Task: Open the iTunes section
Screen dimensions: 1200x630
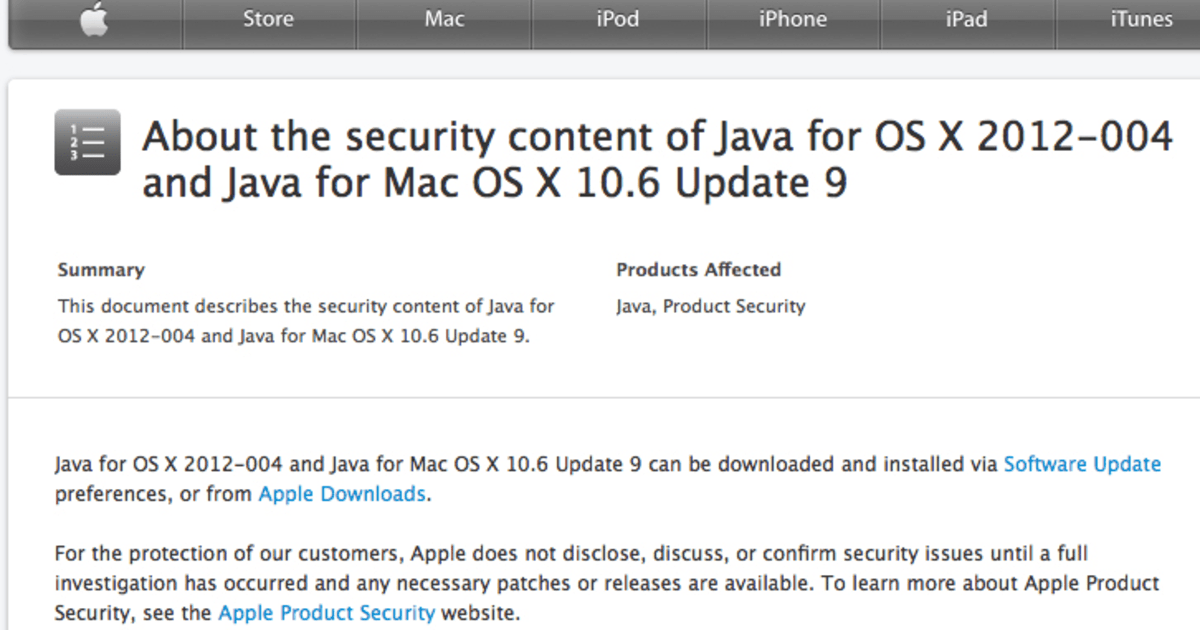Action: click(1141, 18)
